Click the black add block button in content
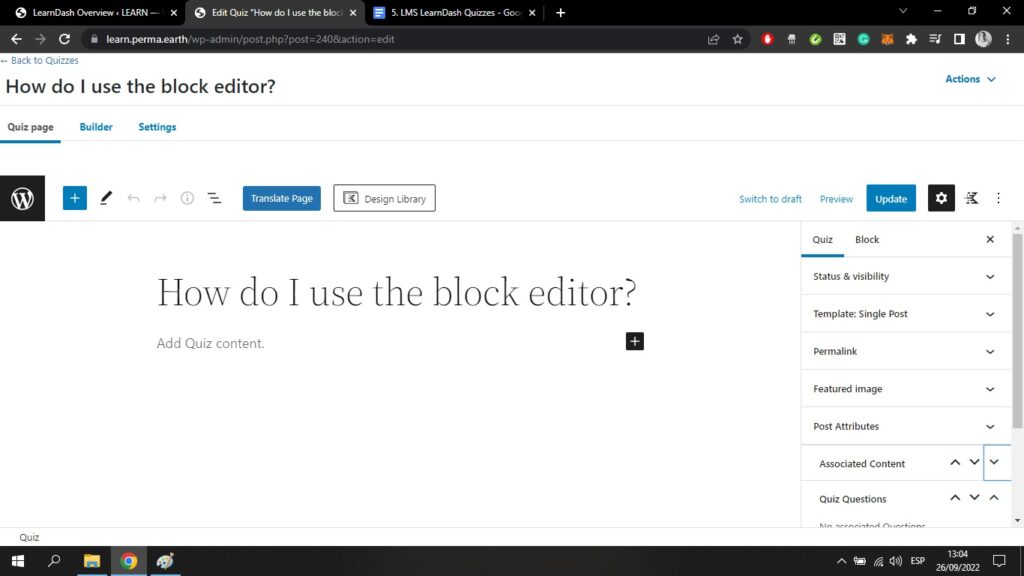1024x576 pixels. 635,341
